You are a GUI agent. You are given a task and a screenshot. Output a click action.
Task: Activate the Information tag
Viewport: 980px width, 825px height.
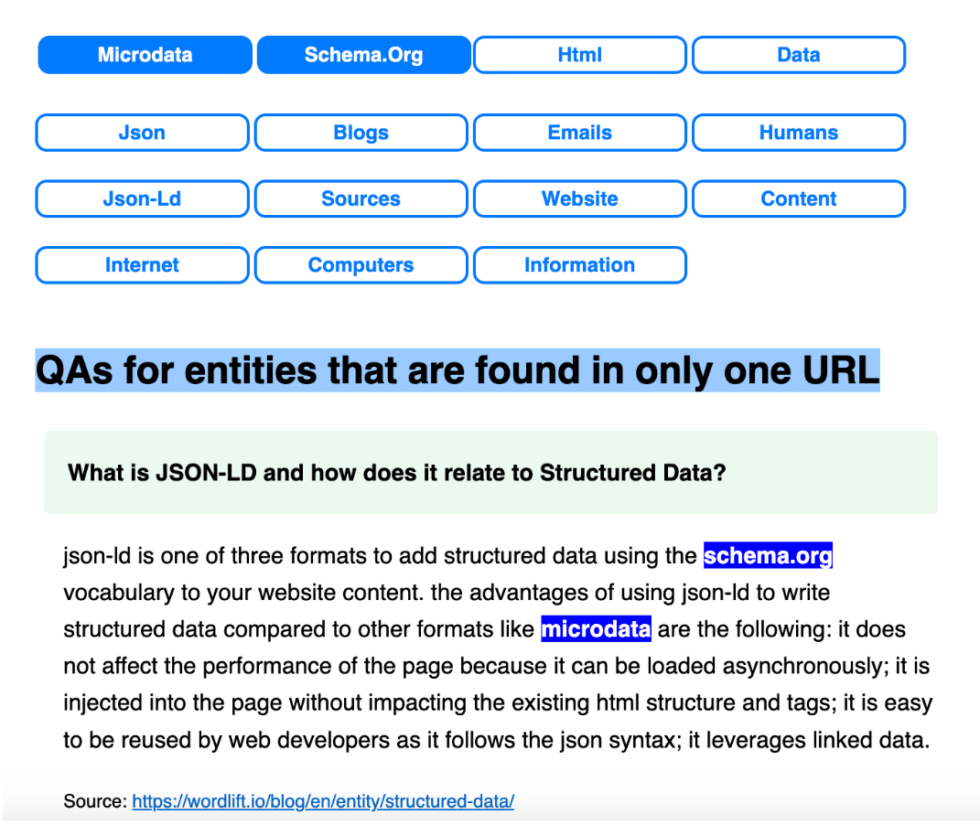580,265
